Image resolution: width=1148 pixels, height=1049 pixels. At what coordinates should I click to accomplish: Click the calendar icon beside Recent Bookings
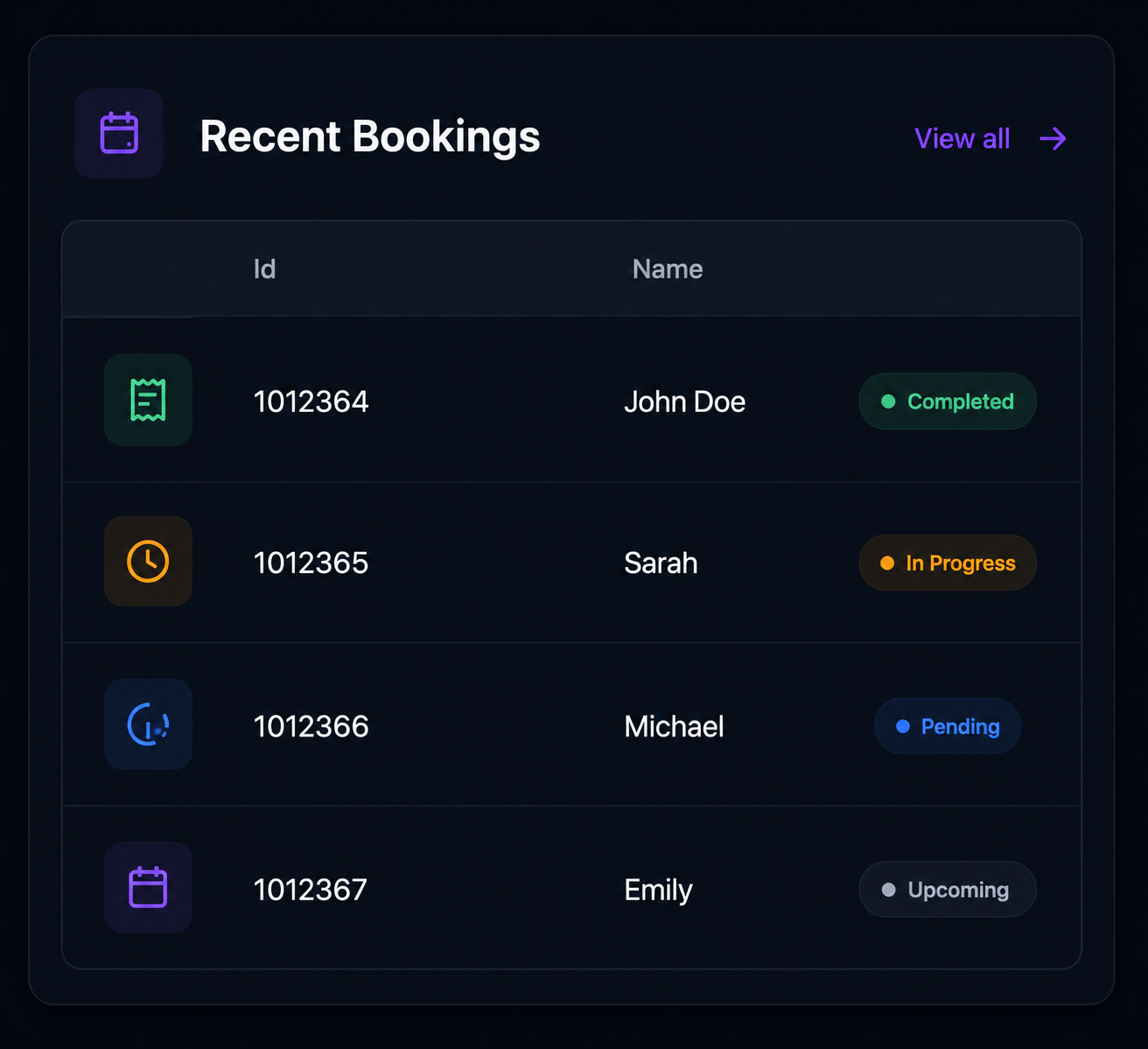119,134
